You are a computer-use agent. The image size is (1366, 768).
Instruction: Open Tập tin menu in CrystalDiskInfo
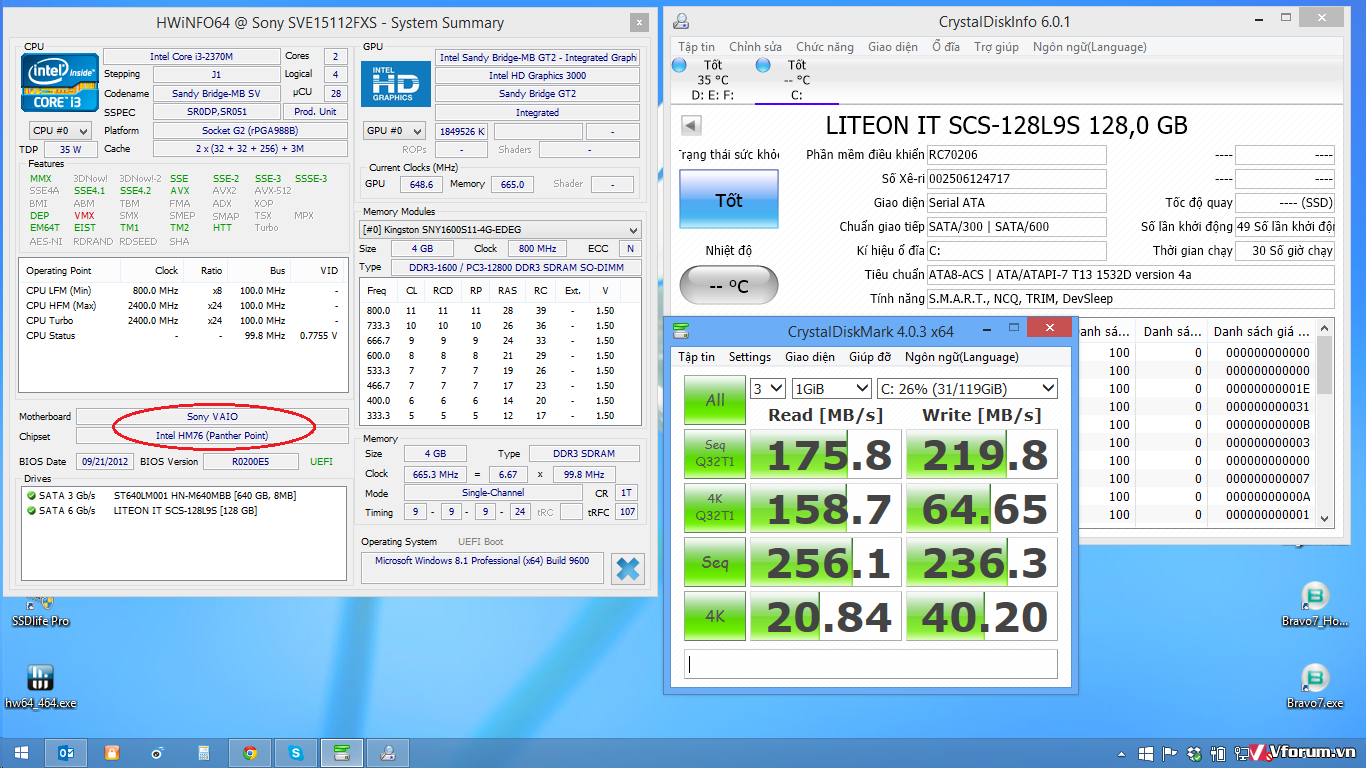click(x=696, y=47)
